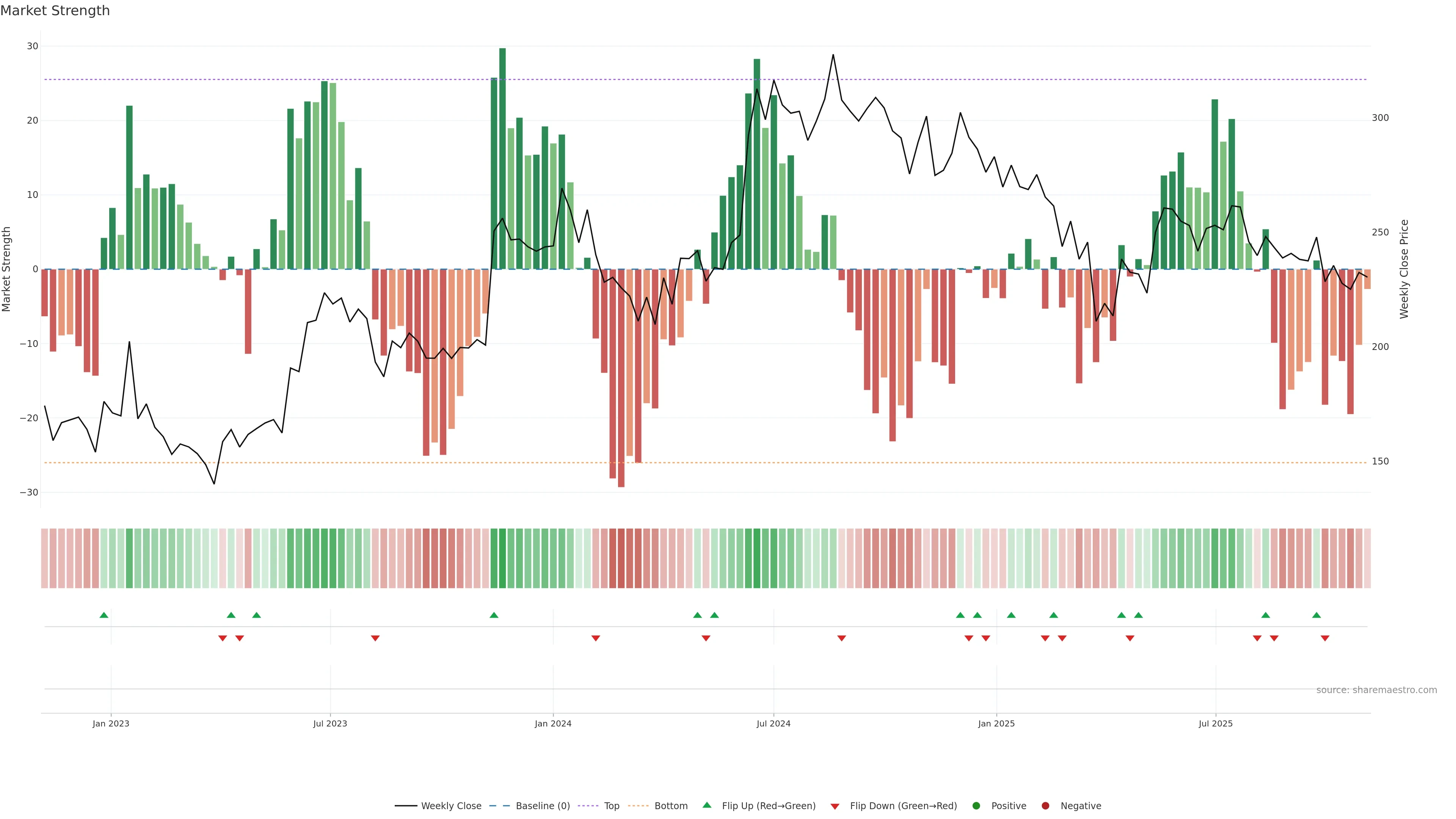Click the Market Strength chart title
The width and height of the screenshot is (1456, 819).
click(55, 11)
